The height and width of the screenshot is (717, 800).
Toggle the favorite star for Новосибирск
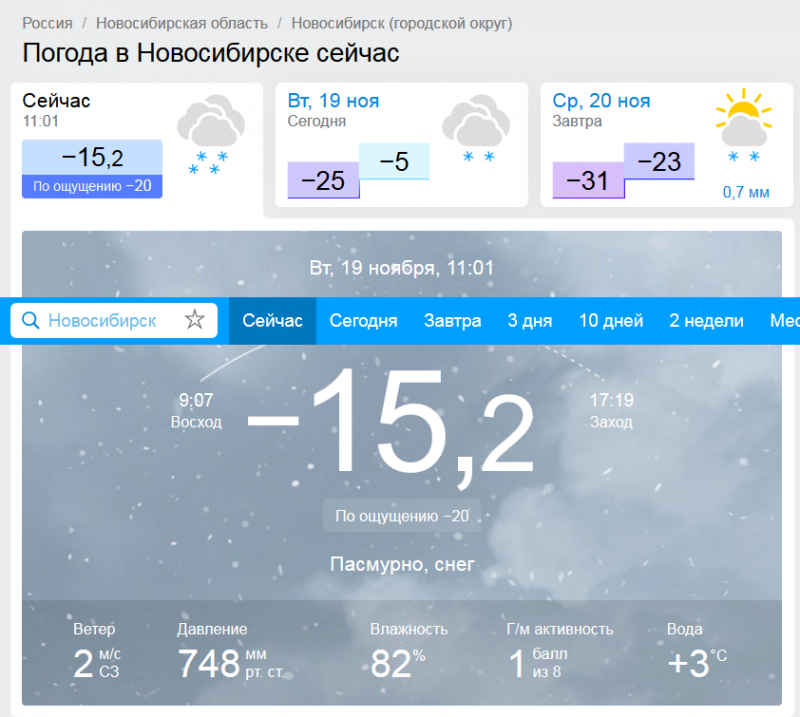[194, 321]
